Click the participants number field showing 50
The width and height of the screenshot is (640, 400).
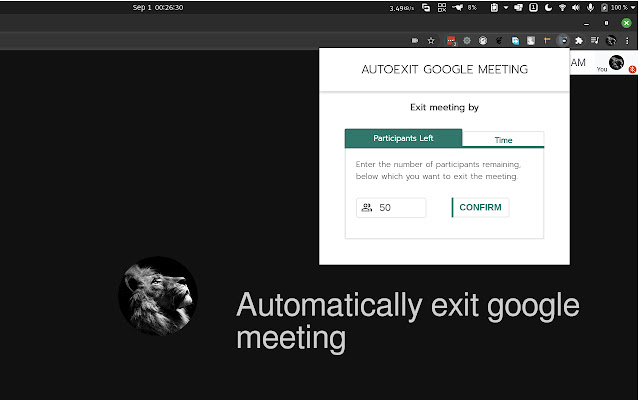391,208
